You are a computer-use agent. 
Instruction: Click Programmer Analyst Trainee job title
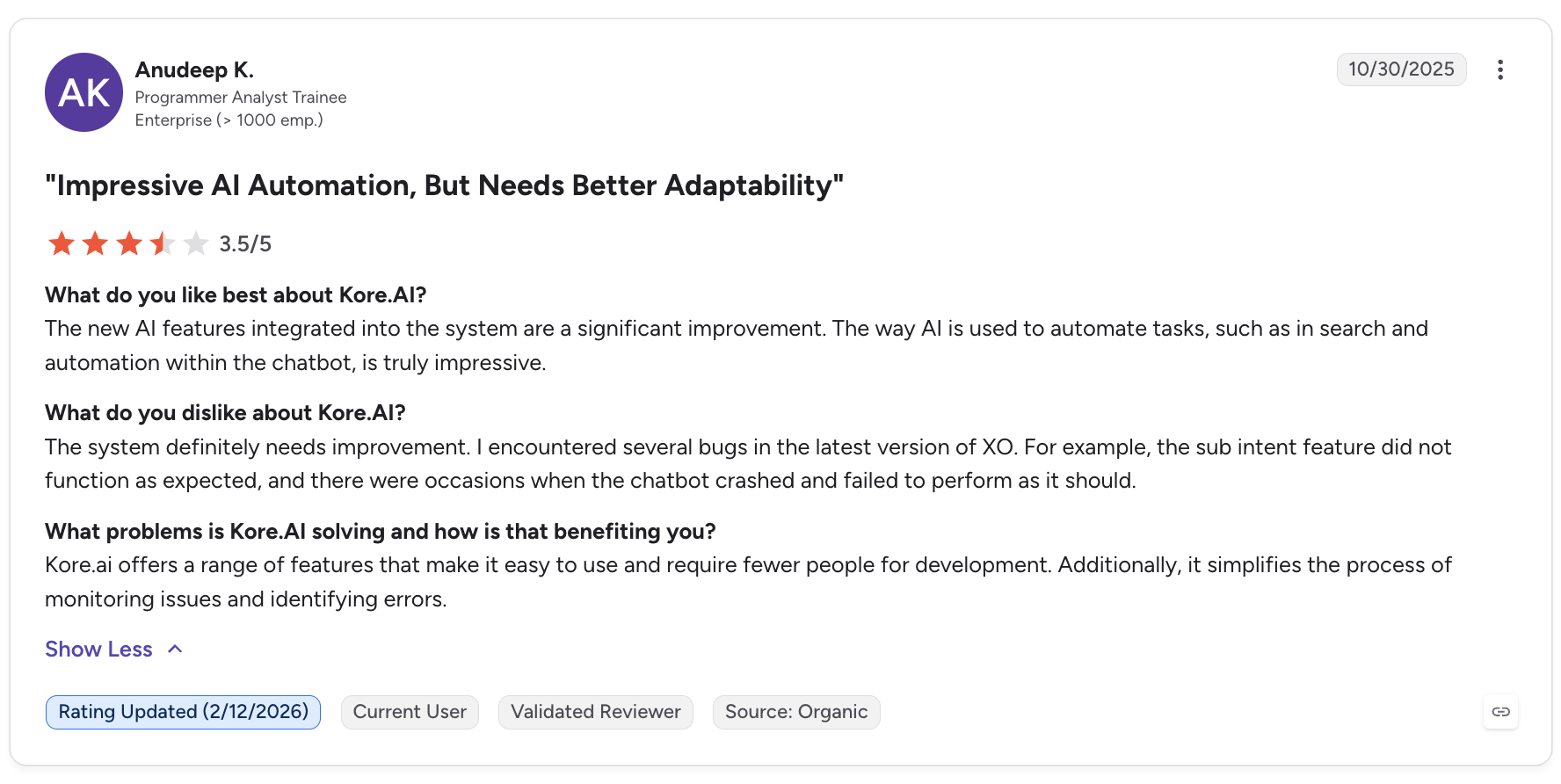click(241, 98)
